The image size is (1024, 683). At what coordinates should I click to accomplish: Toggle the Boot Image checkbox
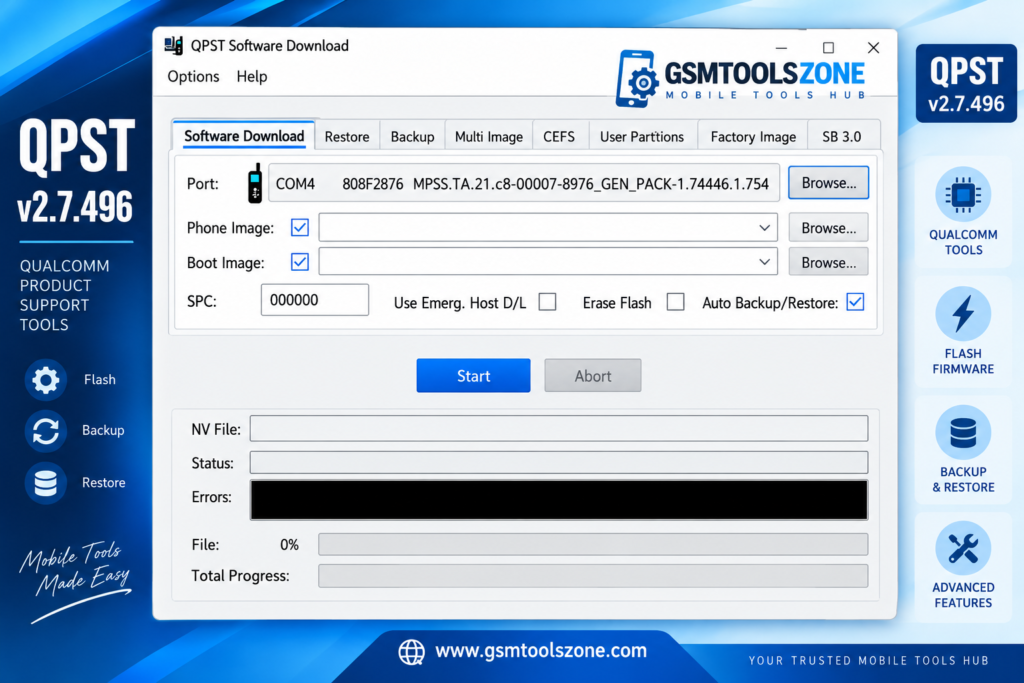(300, 262)
